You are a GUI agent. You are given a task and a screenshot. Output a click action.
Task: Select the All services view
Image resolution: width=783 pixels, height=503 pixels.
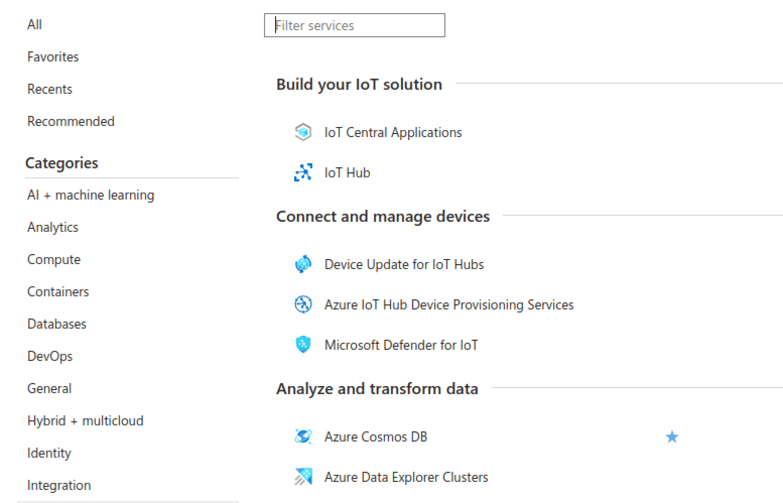coord(34,24)
